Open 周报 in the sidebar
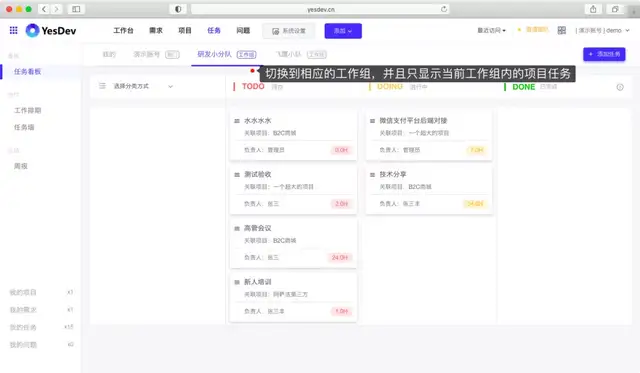Image resolution: width=640 pixels, height=373 pixels. (x=21, y=166)
